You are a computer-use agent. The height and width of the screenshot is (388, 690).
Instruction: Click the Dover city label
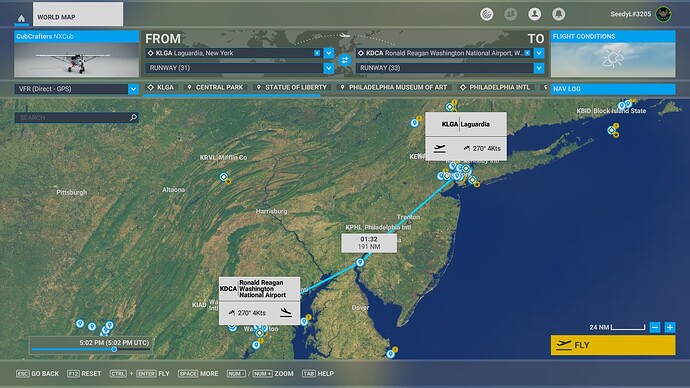360,307
